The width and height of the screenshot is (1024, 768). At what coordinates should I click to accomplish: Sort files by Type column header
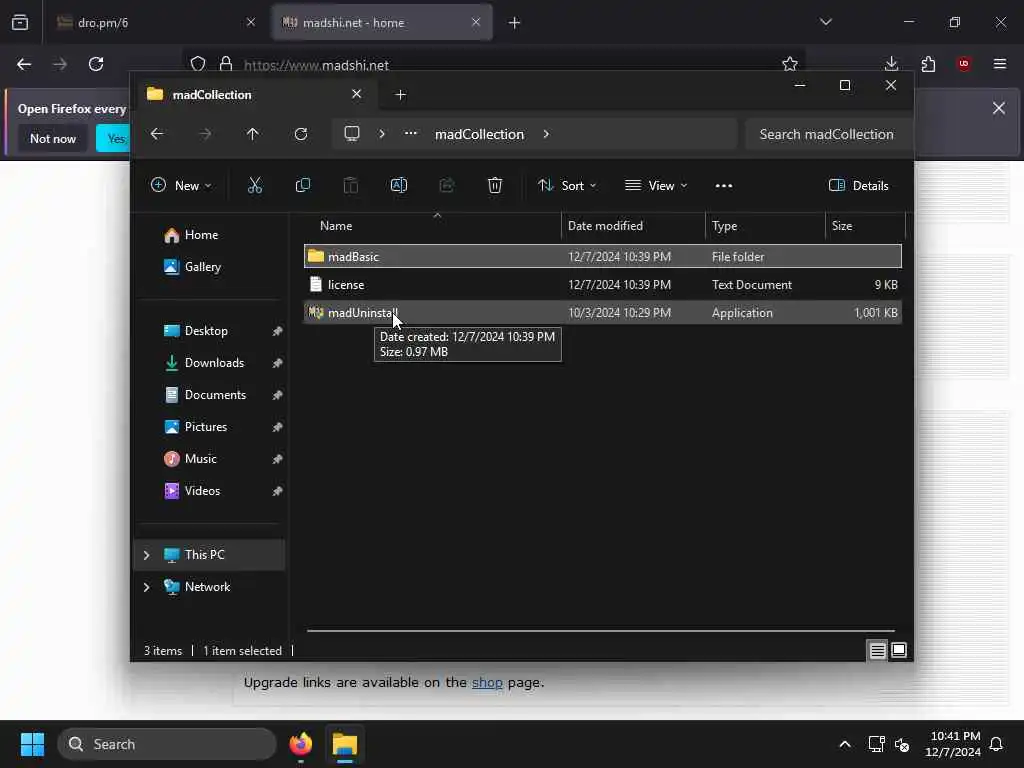pos(765,226)
